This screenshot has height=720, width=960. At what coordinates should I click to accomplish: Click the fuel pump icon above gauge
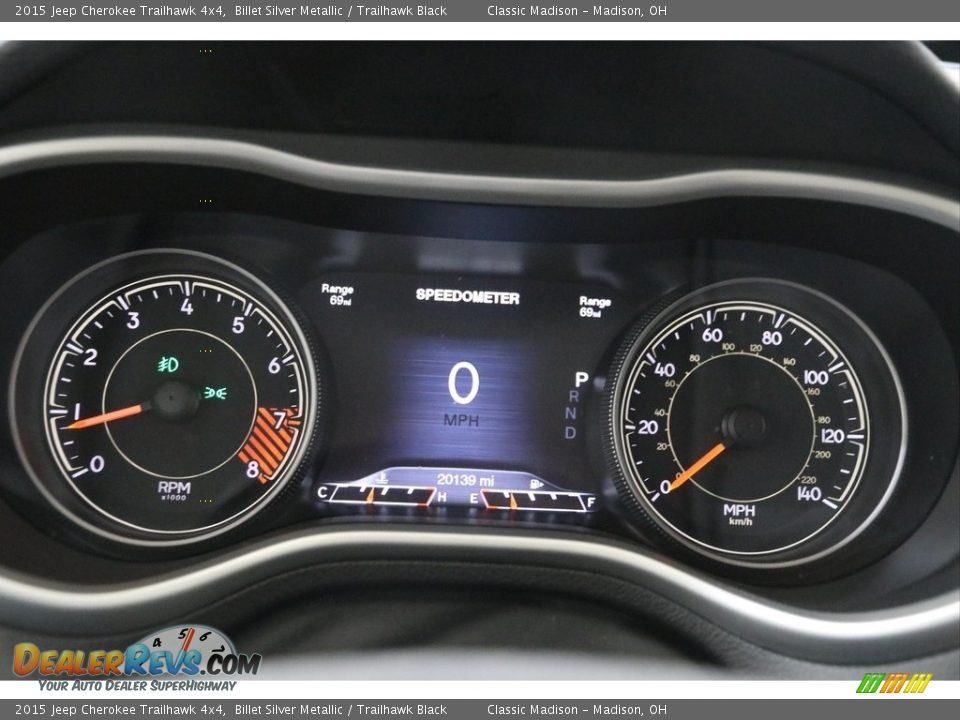coord(536,482)
